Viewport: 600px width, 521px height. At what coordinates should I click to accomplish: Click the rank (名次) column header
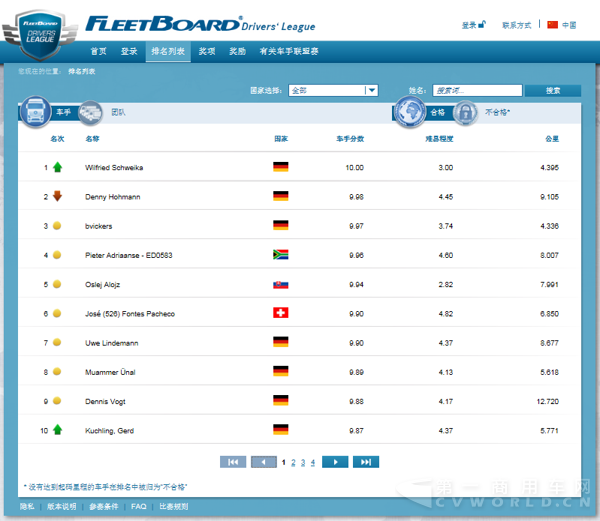click(x=57, y=139)
